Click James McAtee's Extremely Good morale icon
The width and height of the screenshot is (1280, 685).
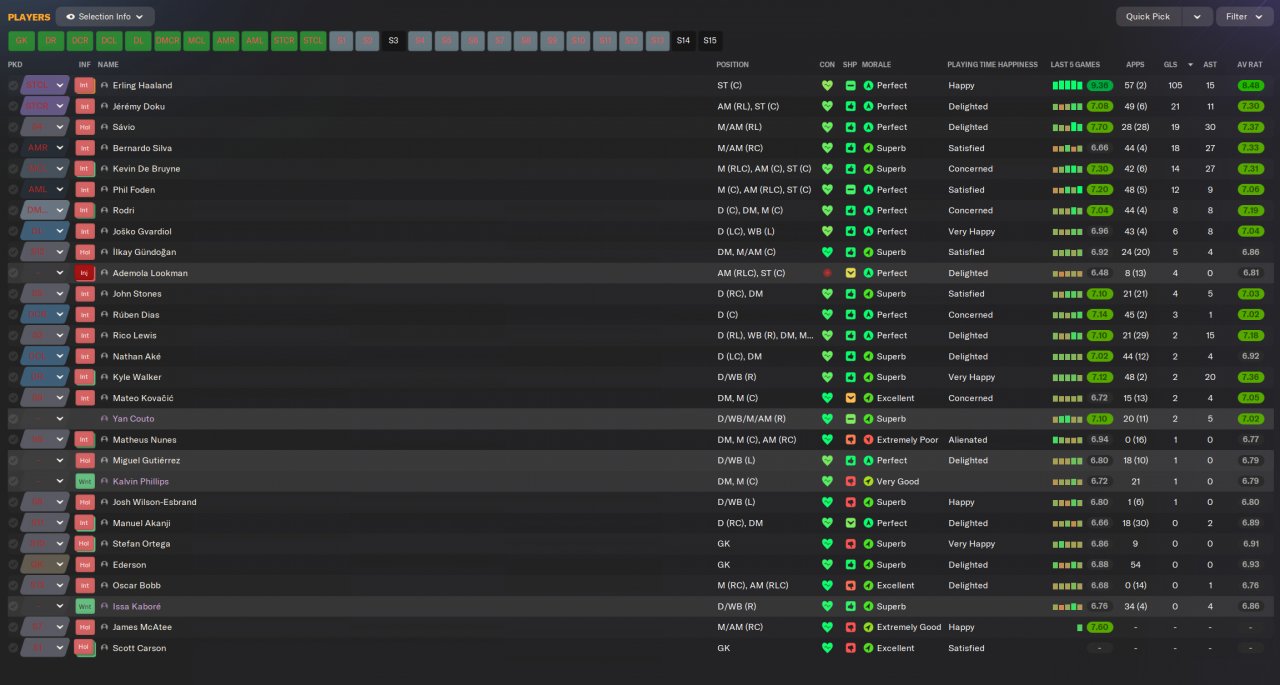click(x=868, y=627)
